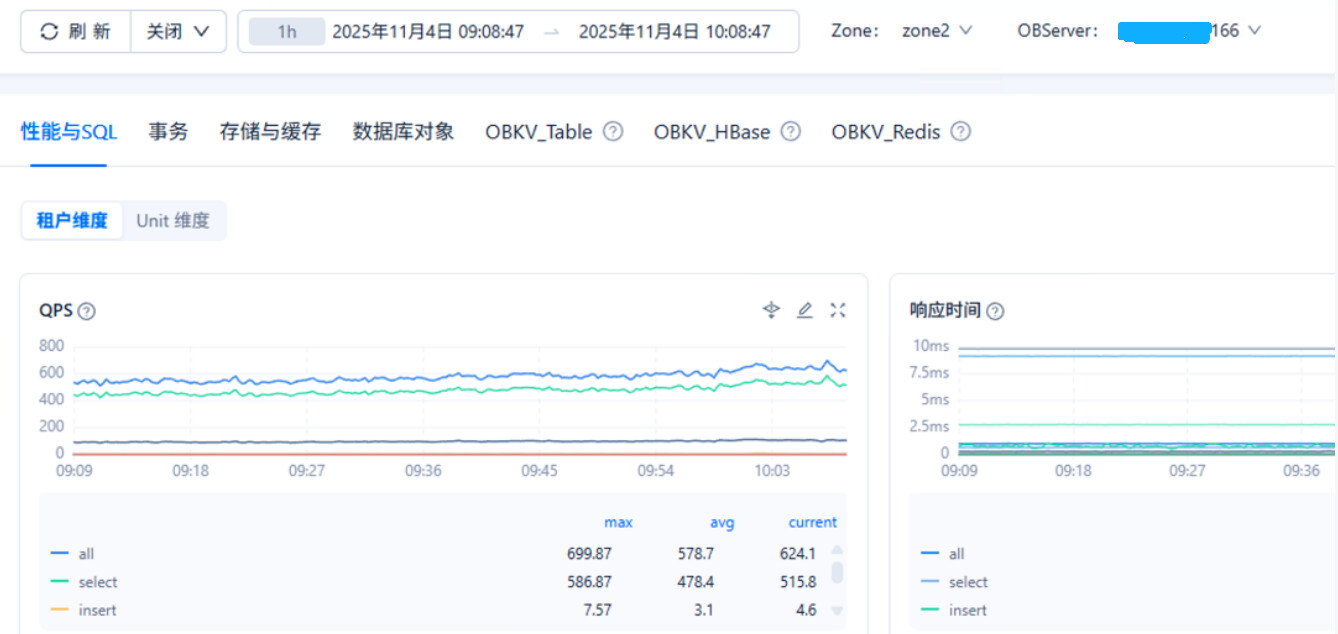Toggle 'select' series in QPS legend
Viewport: 1338px width, 634px height.
coord(97,582)
